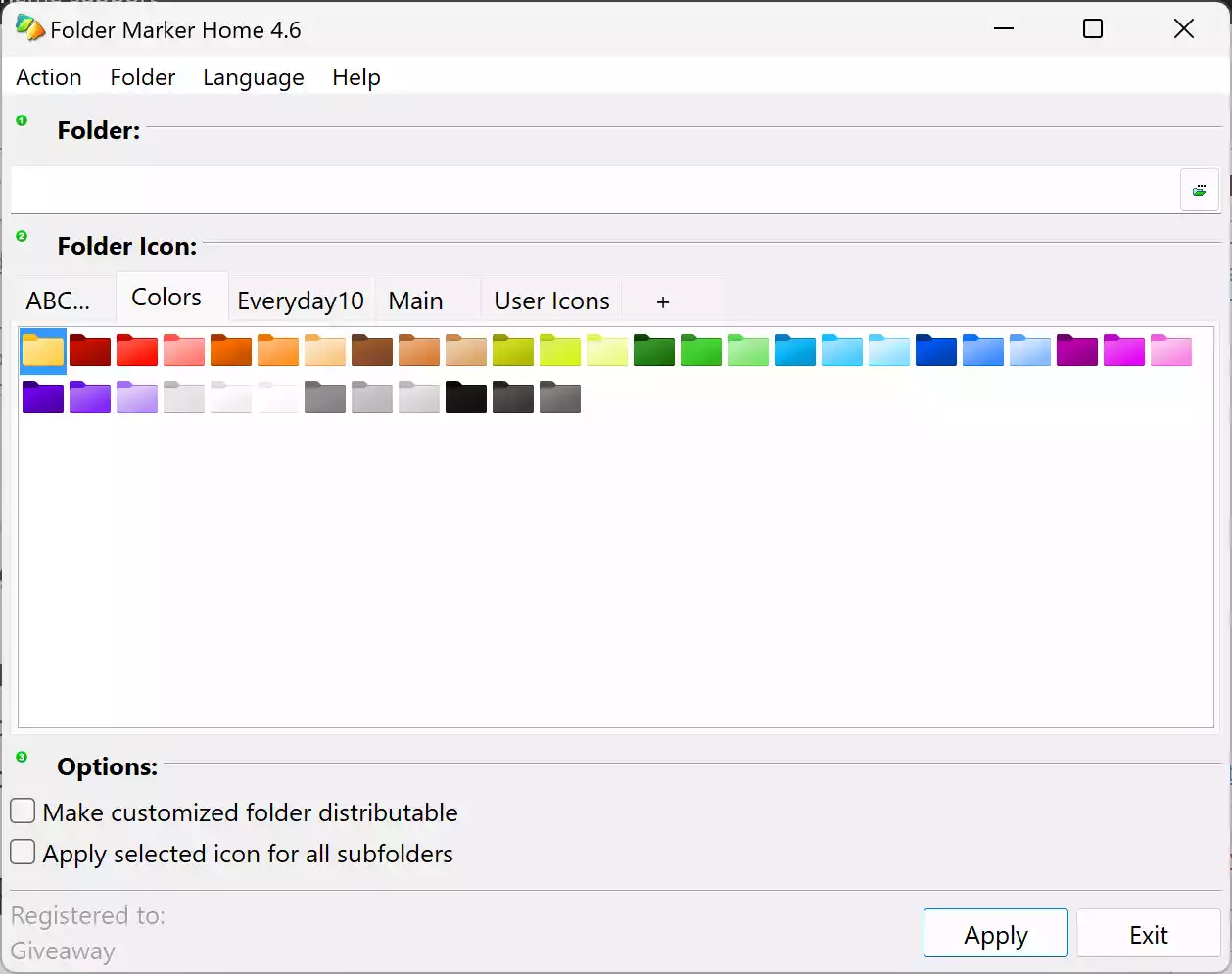The height and width of the screenshot is (974, 1232).
Task: Click the Exit button
Action: click(1149, 934)
